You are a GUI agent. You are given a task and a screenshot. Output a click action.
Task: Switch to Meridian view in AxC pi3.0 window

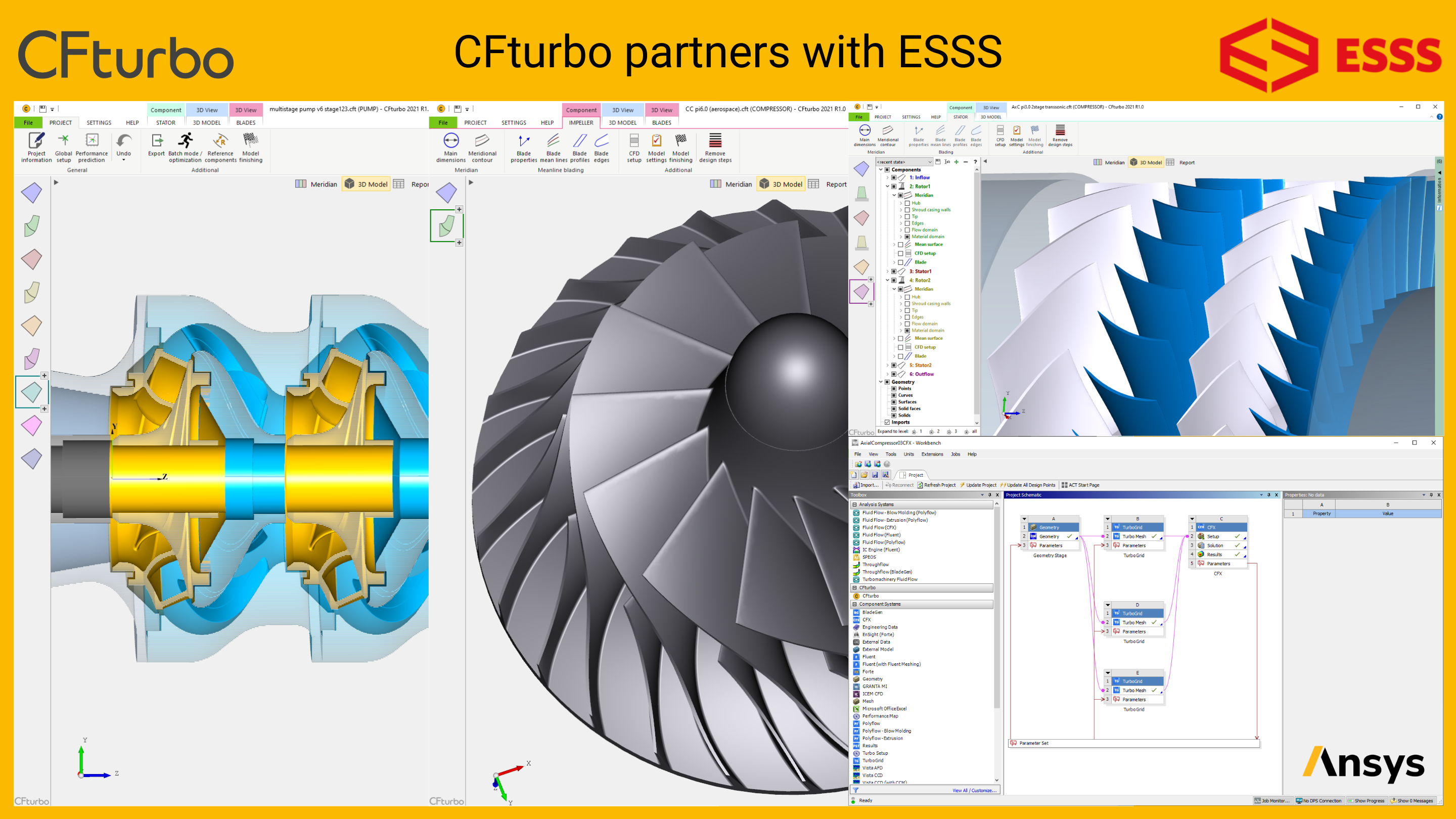tap(1108, 162)
